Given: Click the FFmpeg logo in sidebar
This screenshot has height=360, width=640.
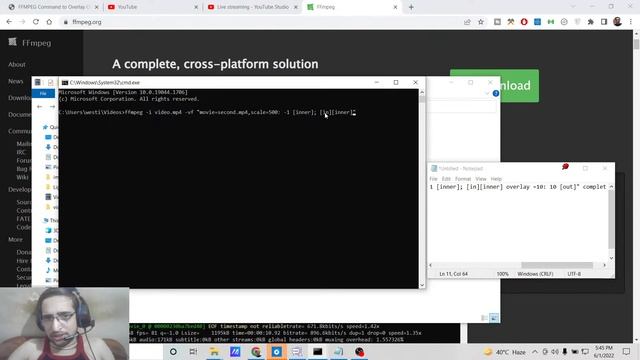Looking at the screenshot, I should (x=13, y=42).
